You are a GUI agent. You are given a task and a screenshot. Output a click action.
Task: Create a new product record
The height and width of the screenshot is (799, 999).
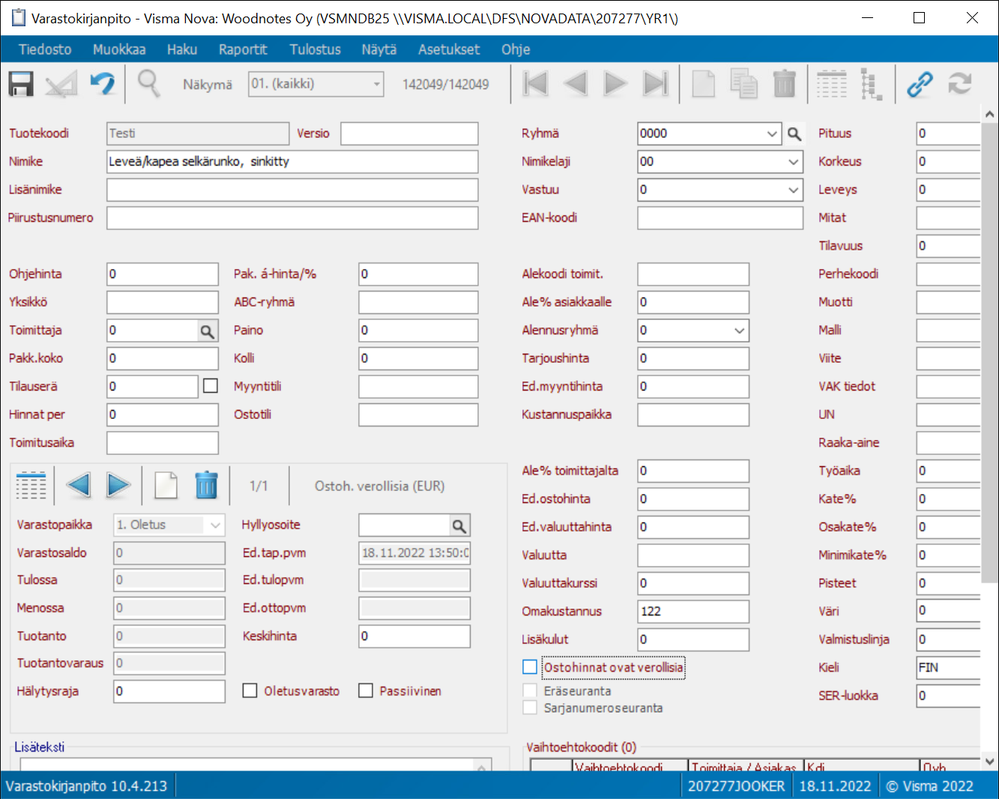[703, 84]
